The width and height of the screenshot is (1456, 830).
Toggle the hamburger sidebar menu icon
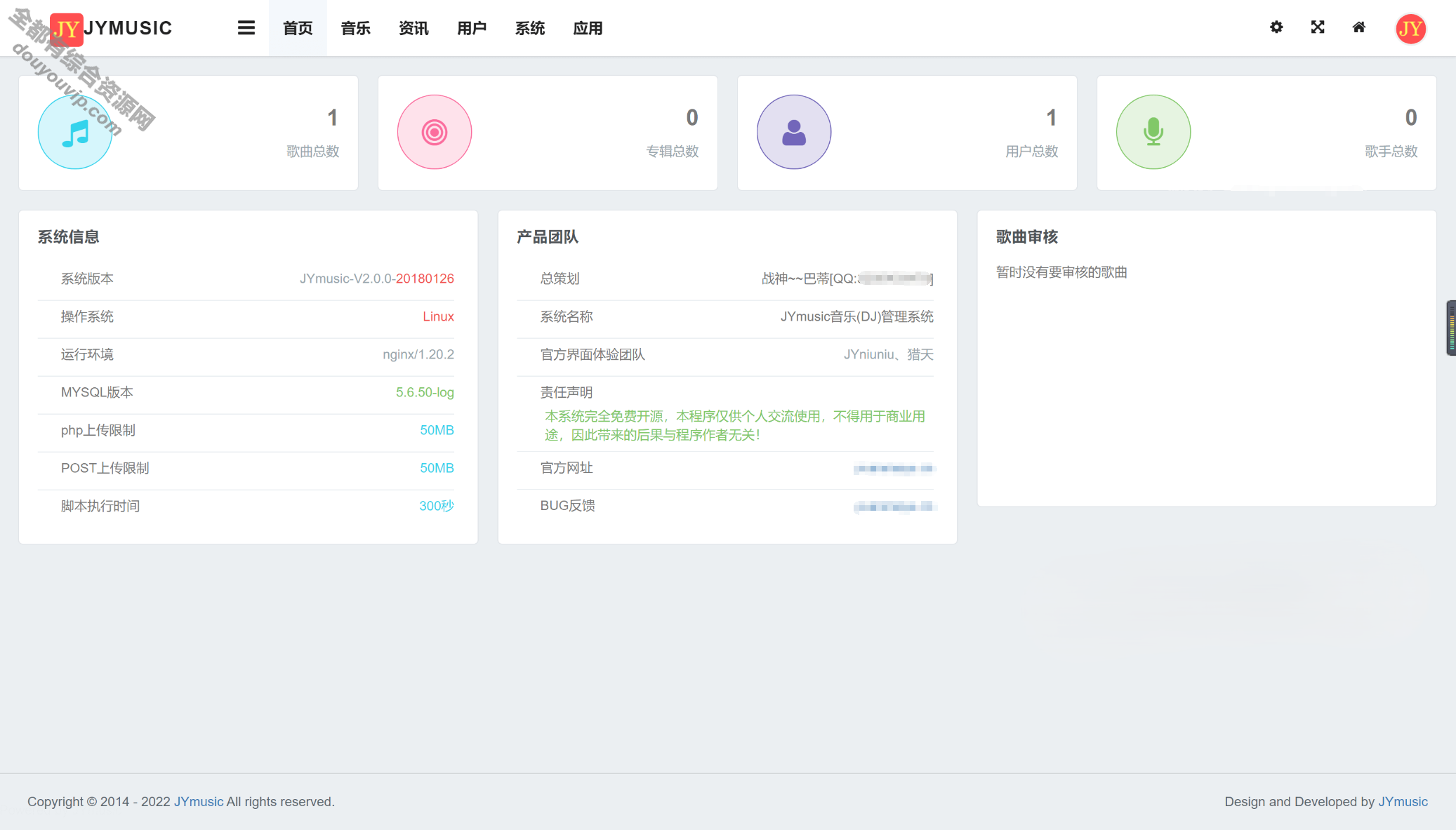pos(246,28)
